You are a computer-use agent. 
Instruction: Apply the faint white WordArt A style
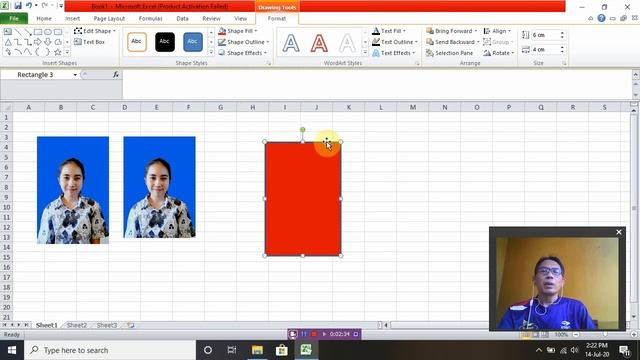[x=347, y=42]
